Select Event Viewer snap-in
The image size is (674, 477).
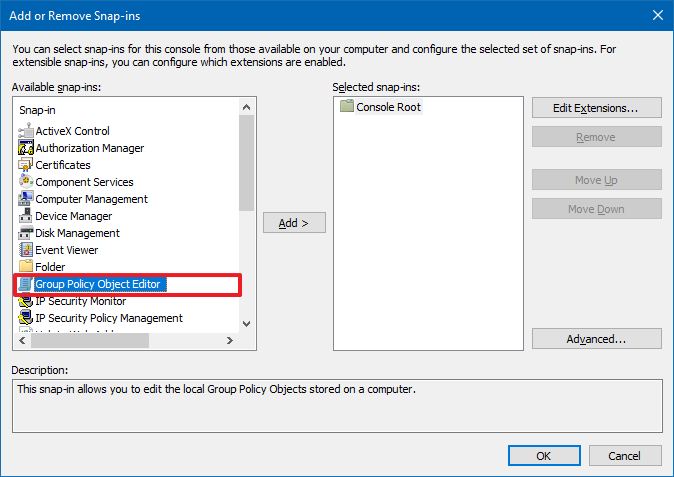67,250
